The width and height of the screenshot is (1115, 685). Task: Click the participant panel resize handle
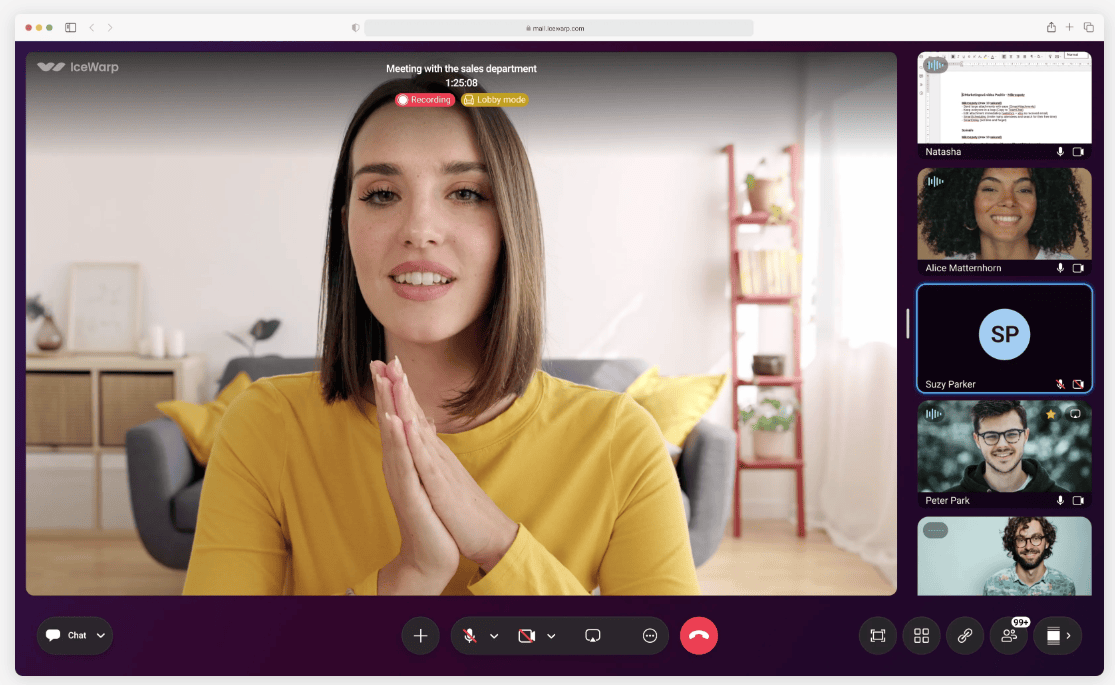click(x=907, y=323)
